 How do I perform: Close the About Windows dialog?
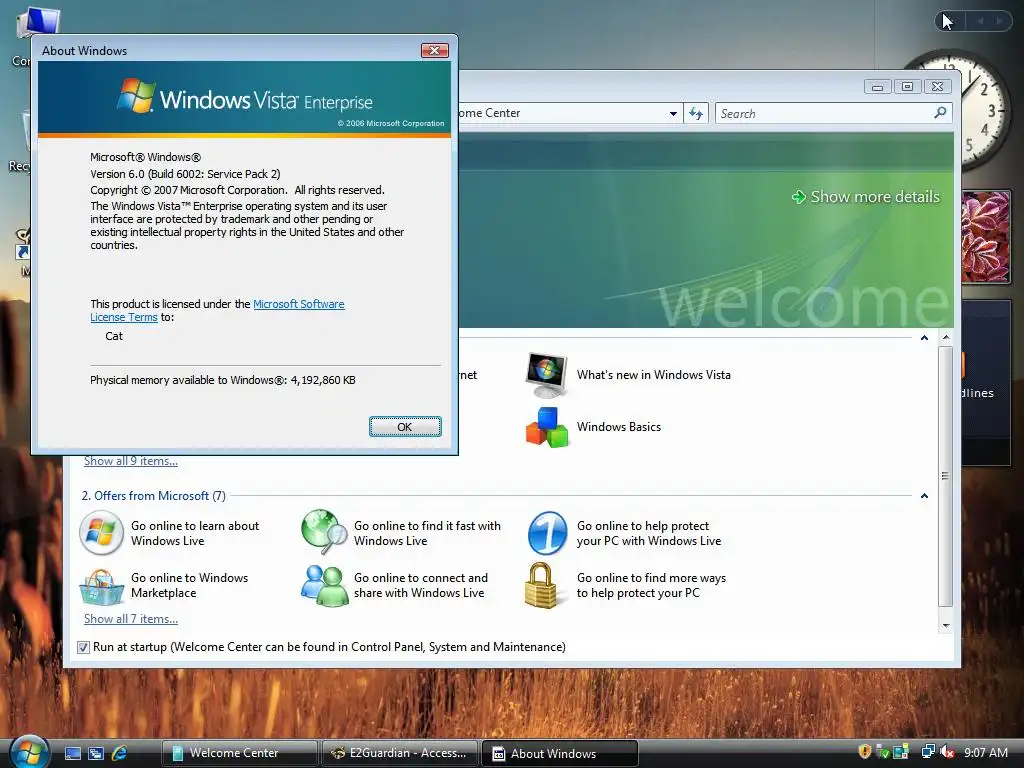434,50
